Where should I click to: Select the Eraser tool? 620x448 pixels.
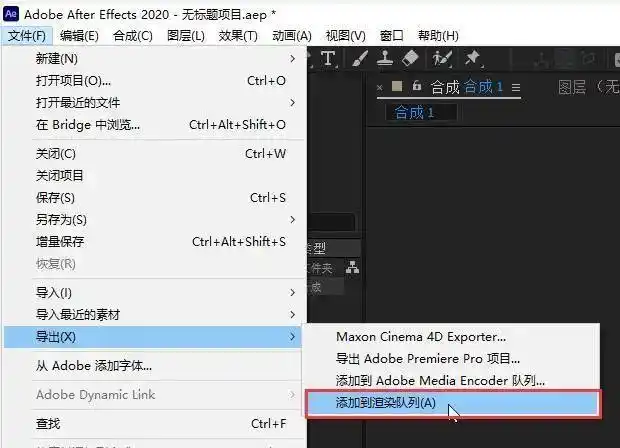coord(409,59)
